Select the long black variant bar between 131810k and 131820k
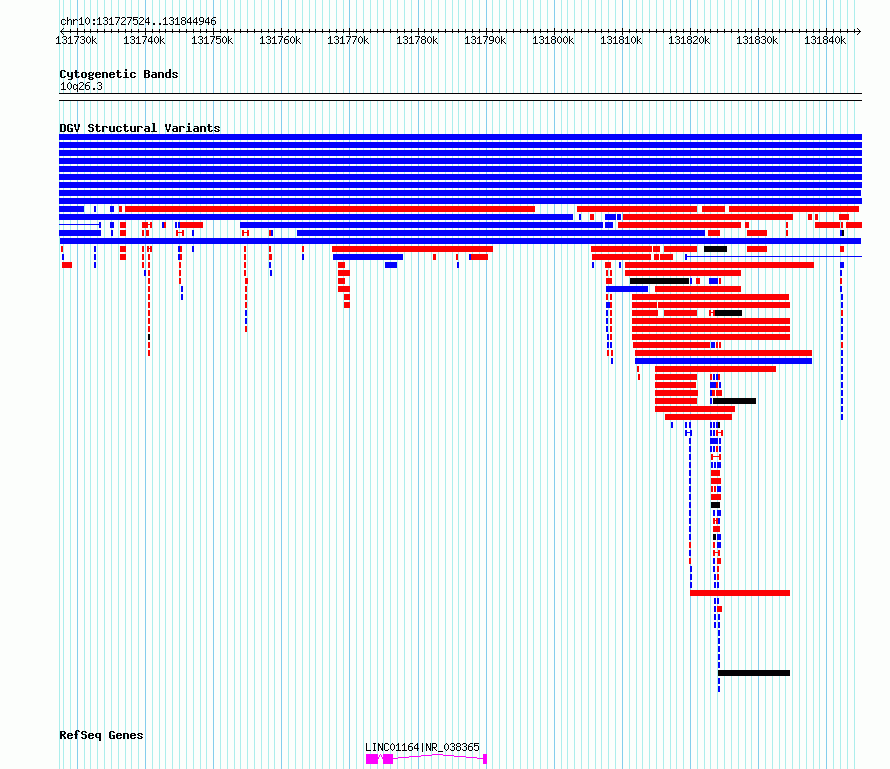Viewport: 890px width, 769px height. (x=660, y=281)
